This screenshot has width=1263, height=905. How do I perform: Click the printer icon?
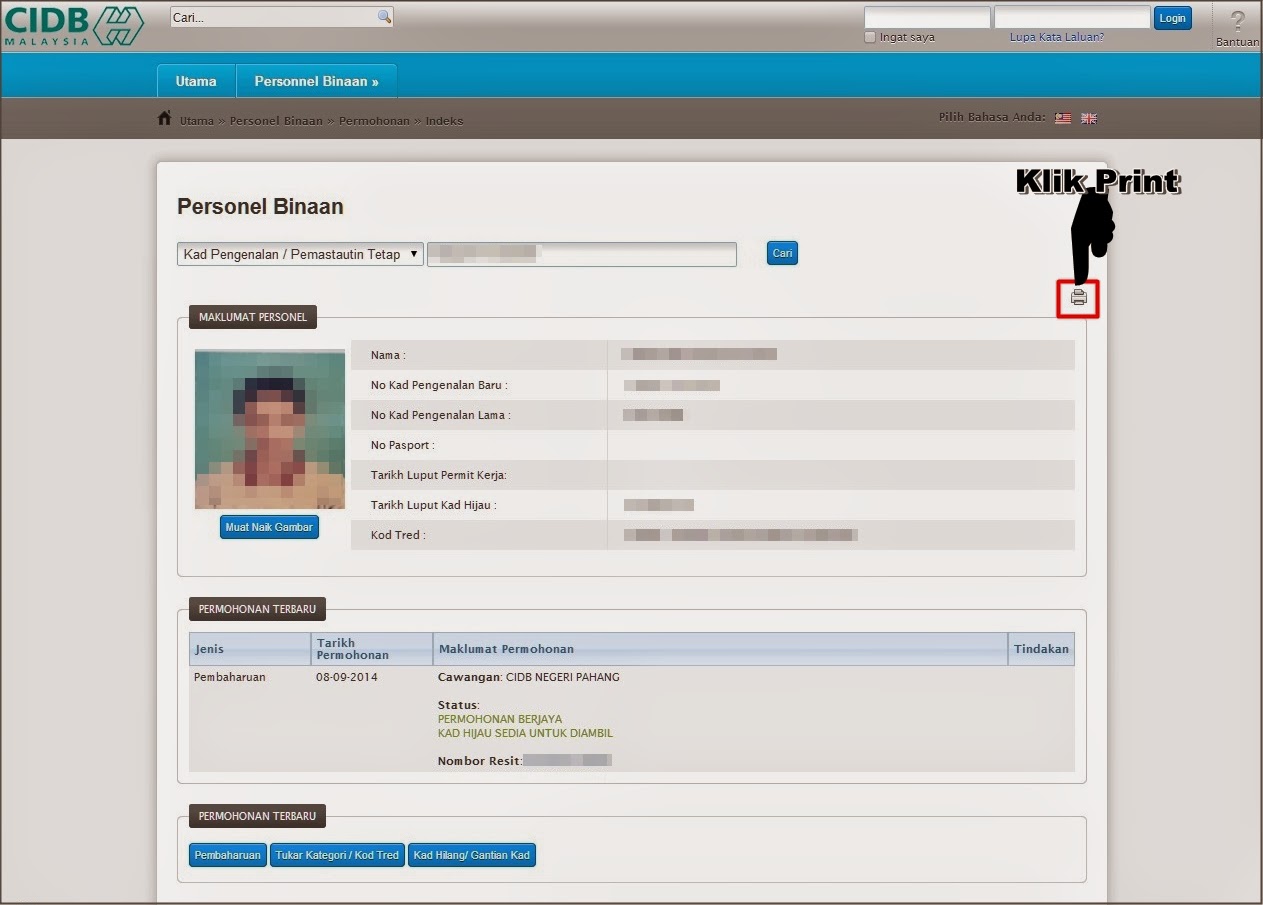pos(1078,298)
